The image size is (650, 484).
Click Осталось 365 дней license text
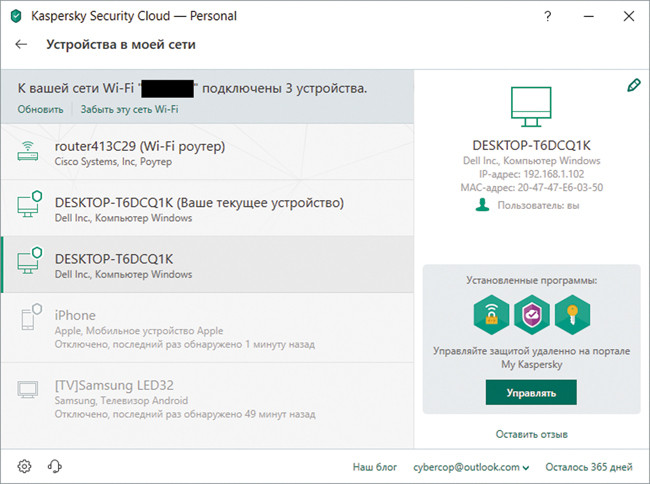(591, 467)
